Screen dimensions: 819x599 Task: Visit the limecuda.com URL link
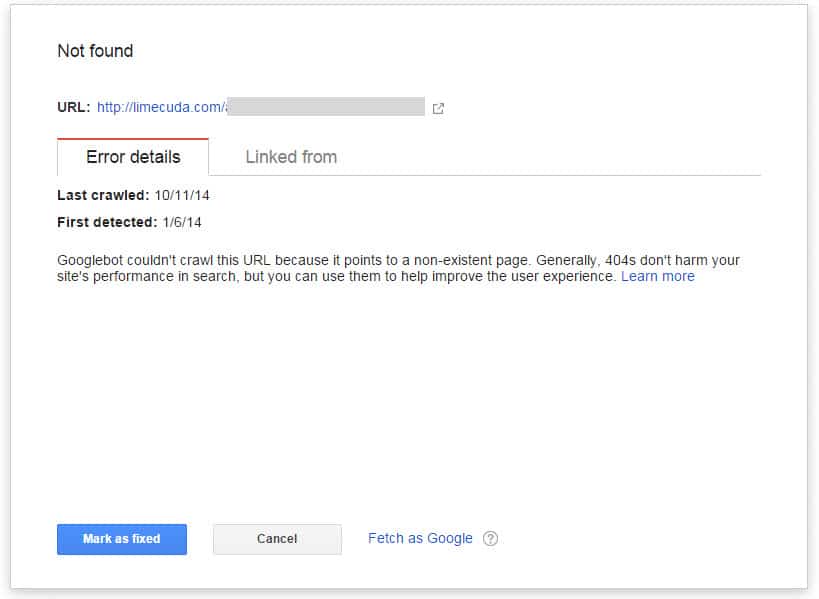(x=161, y=107)
